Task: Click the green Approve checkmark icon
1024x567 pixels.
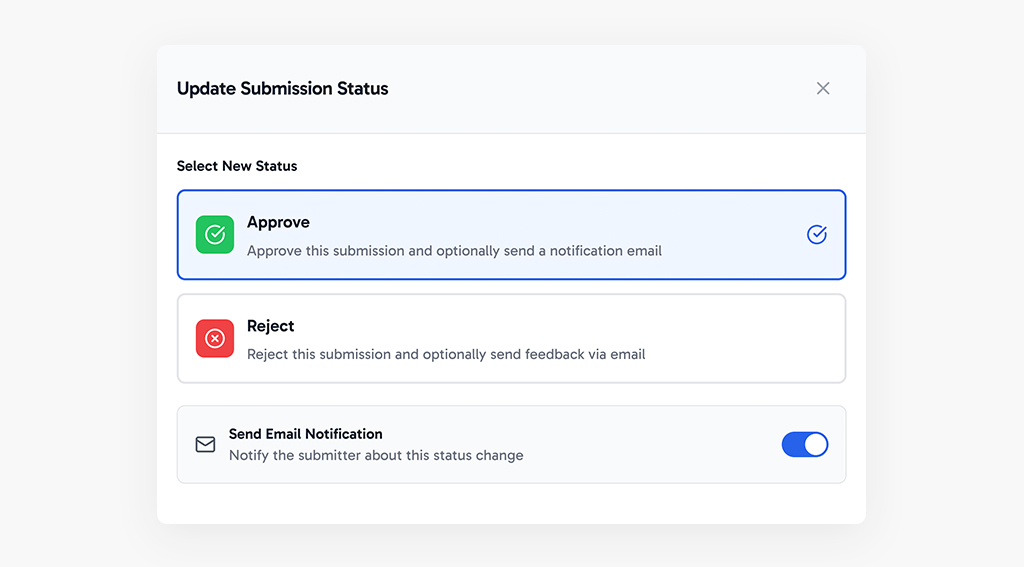Action: click(215, 235)
